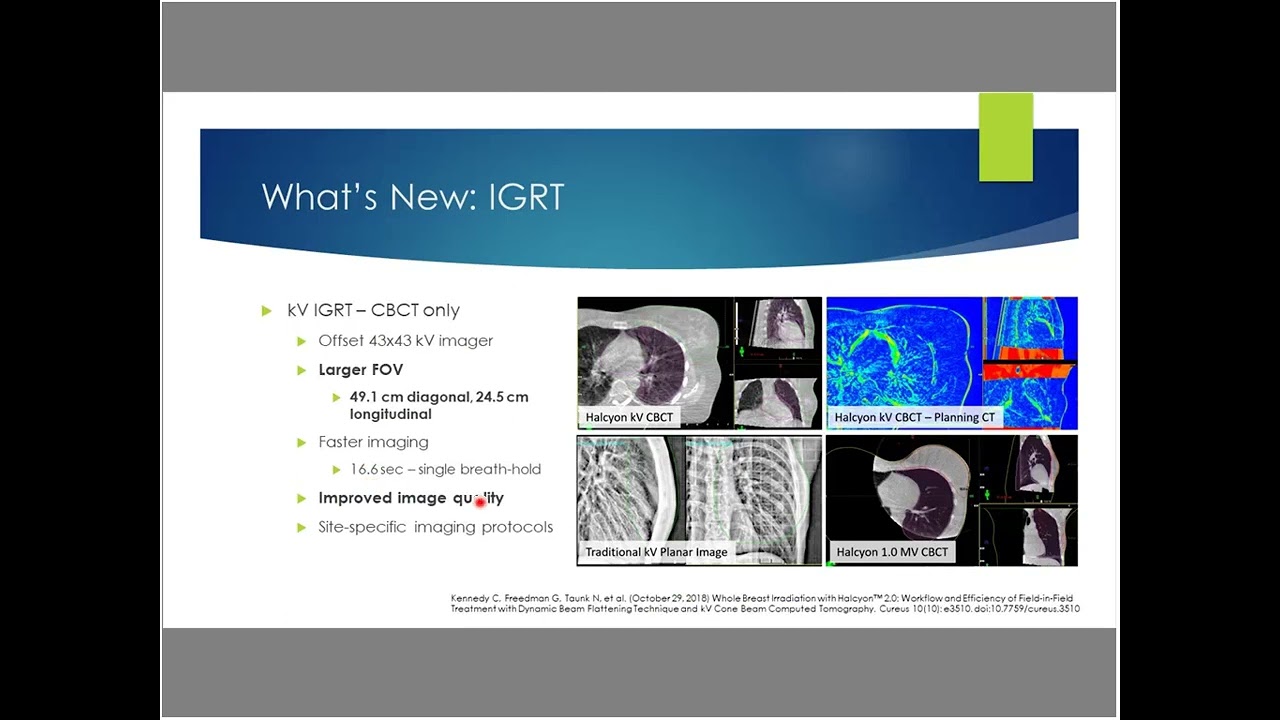This screenshot has width=1280, height=720.
Task: Click the "Site-specific imaging protocols" bullet
Action: point(435,527)
